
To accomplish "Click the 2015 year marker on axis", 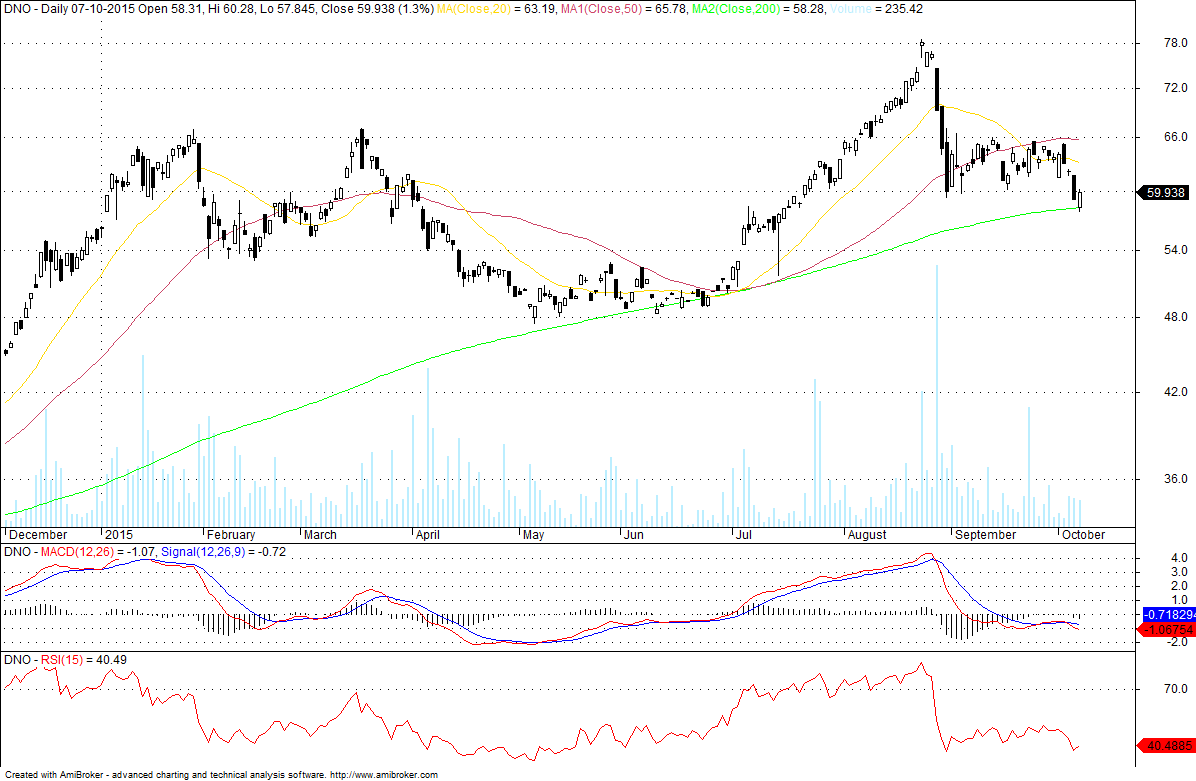I will [119, 535].
